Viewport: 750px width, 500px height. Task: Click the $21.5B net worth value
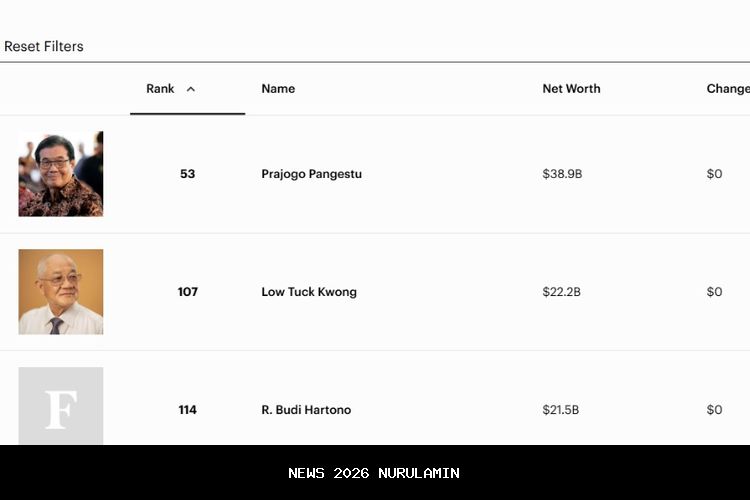click(x=561, y=410)
